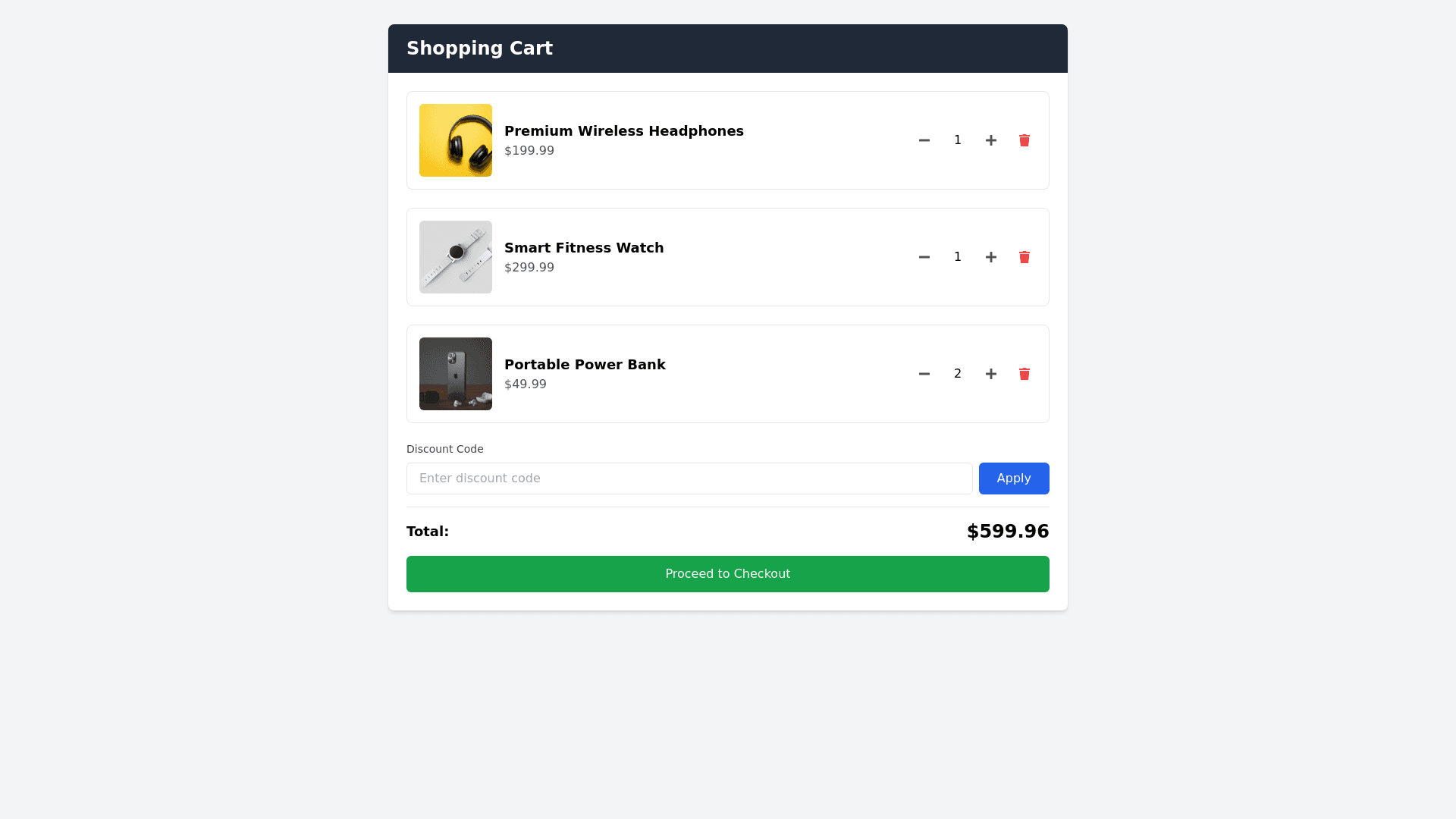1456x819 pixels.
Task: Remove Smart Fitness Watch from cart
Action: 1024,257
